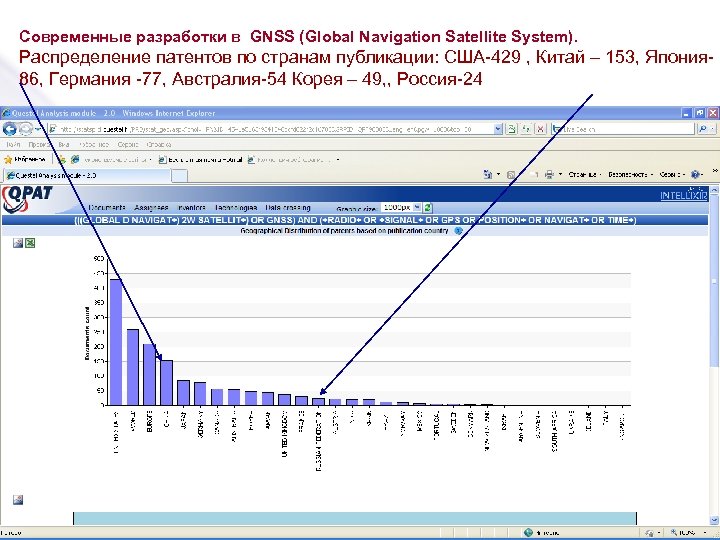Image resolution: width=720 pixels, height=540 pixels.
Task: Switch to the Technologies tab
Action: tap(236, 208)
